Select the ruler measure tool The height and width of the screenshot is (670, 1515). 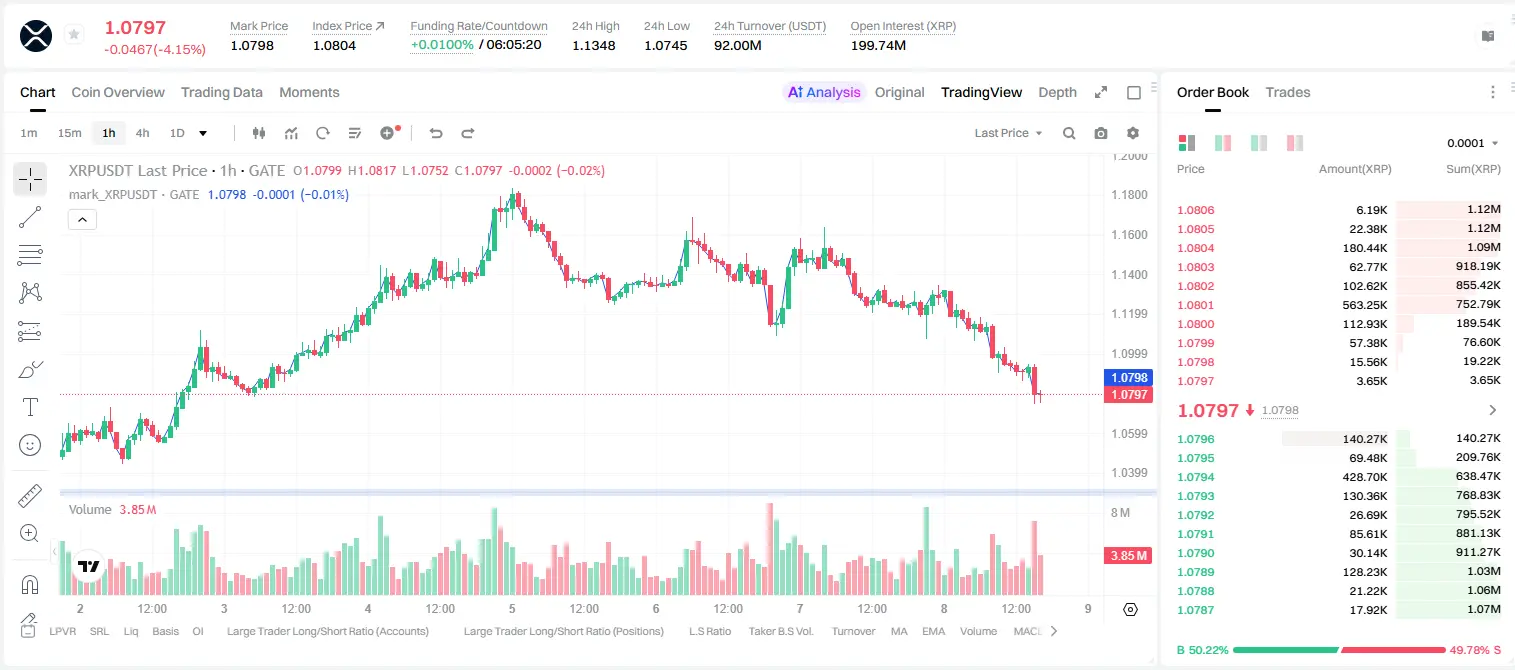click(30, 496)
